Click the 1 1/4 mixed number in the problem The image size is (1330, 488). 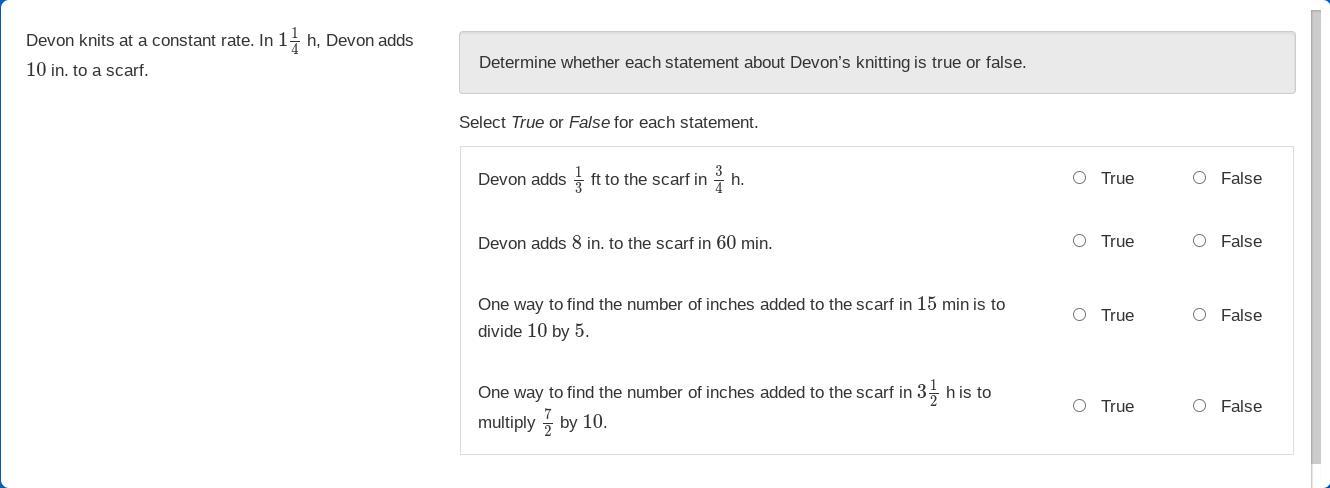point(289,40)
